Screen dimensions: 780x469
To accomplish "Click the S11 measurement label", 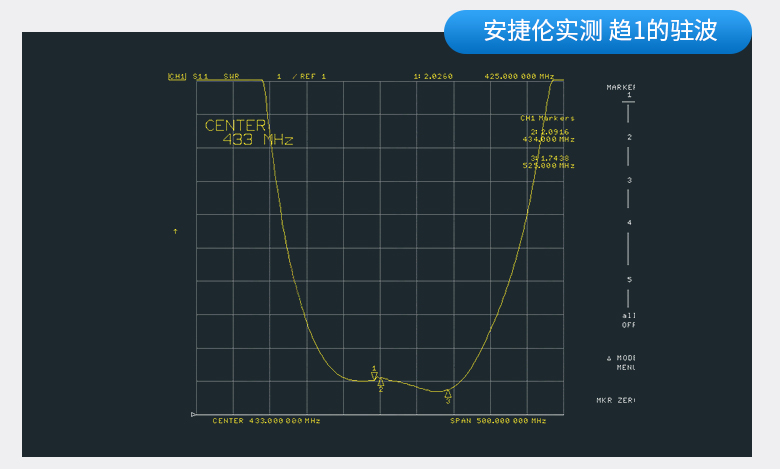I will pyautogui.click(x=200, y=77).
